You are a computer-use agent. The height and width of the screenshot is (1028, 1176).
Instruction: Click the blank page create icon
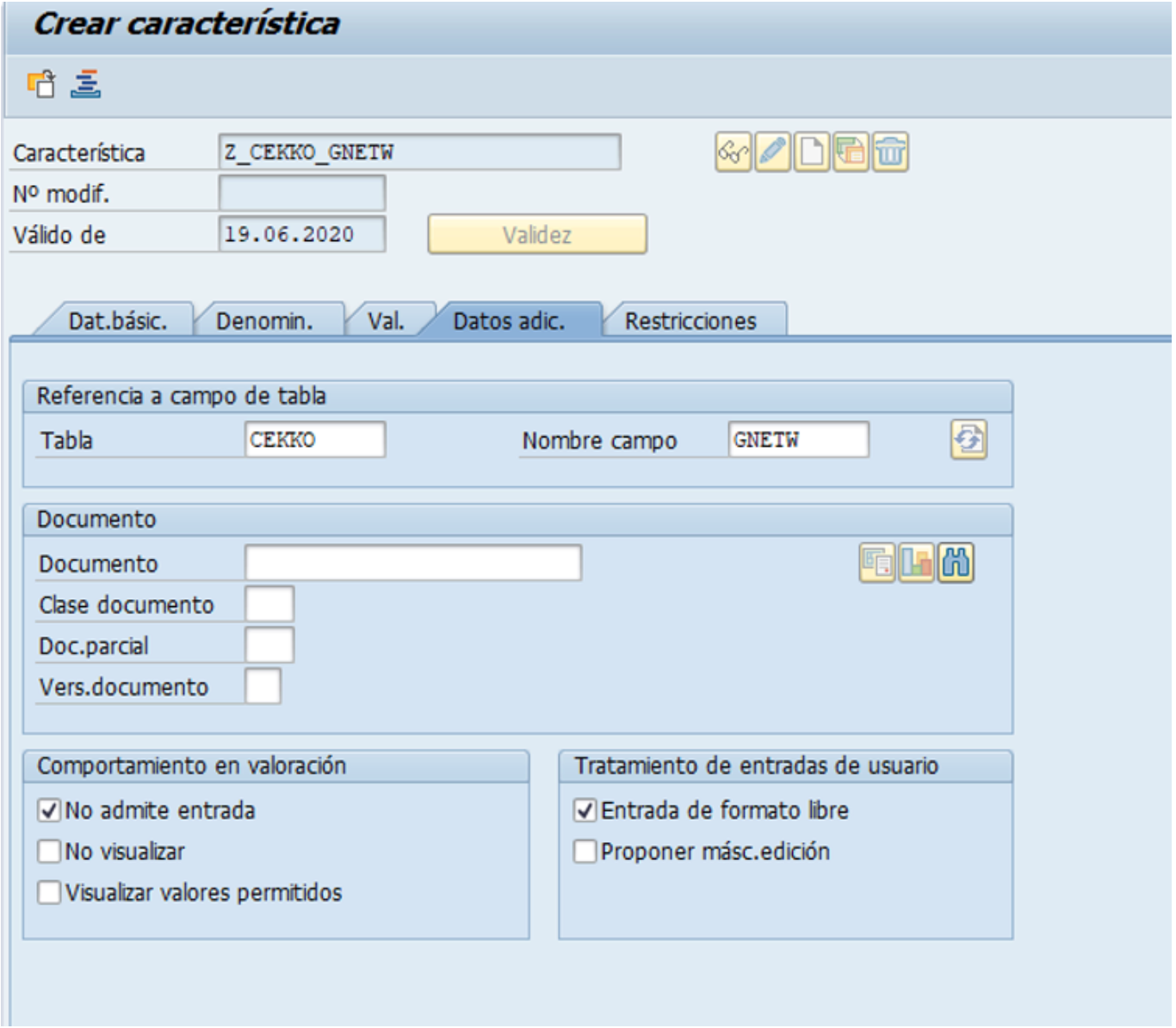(811, 153)
